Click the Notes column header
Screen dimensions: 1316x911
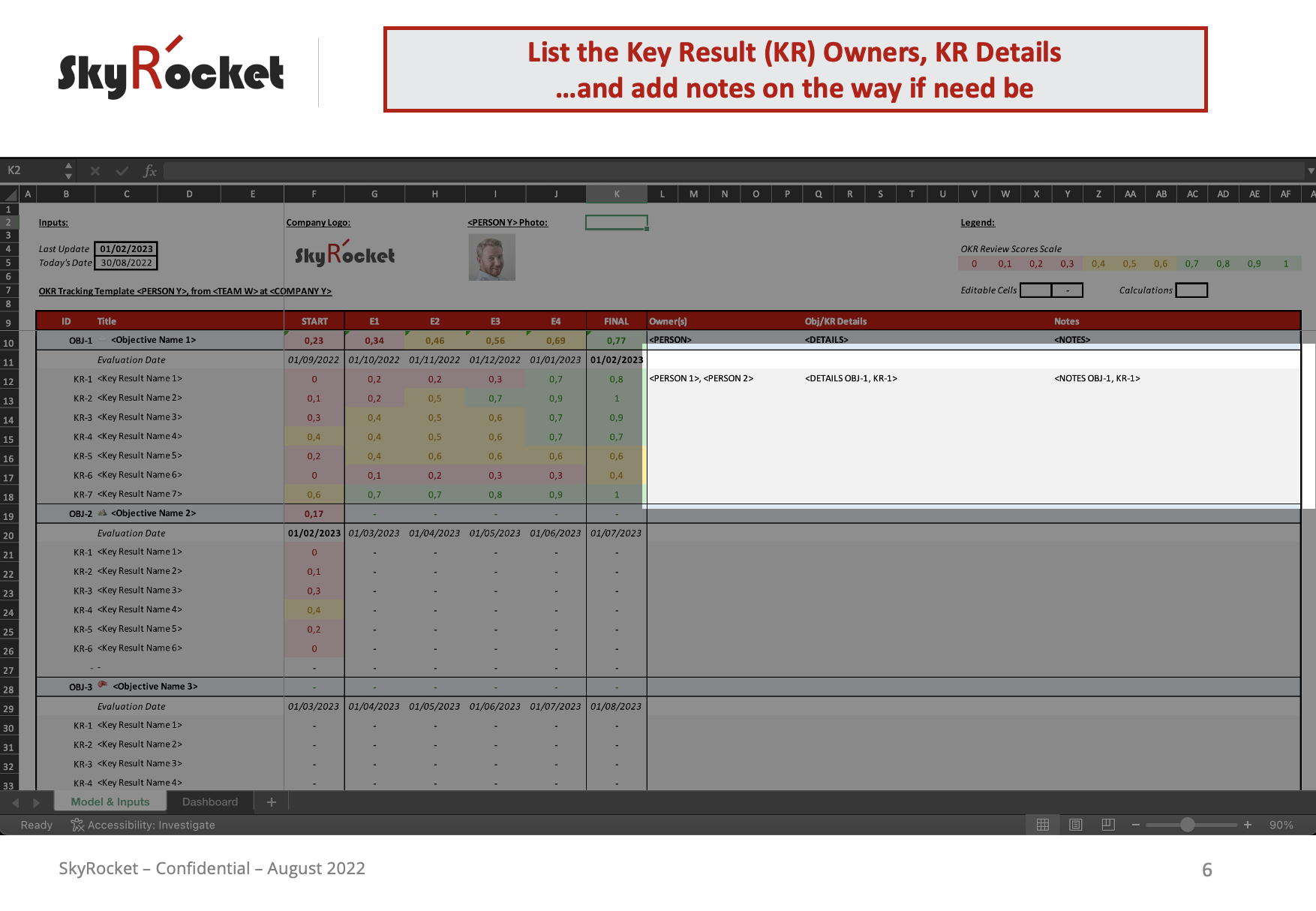click(x=1067, y=321)
